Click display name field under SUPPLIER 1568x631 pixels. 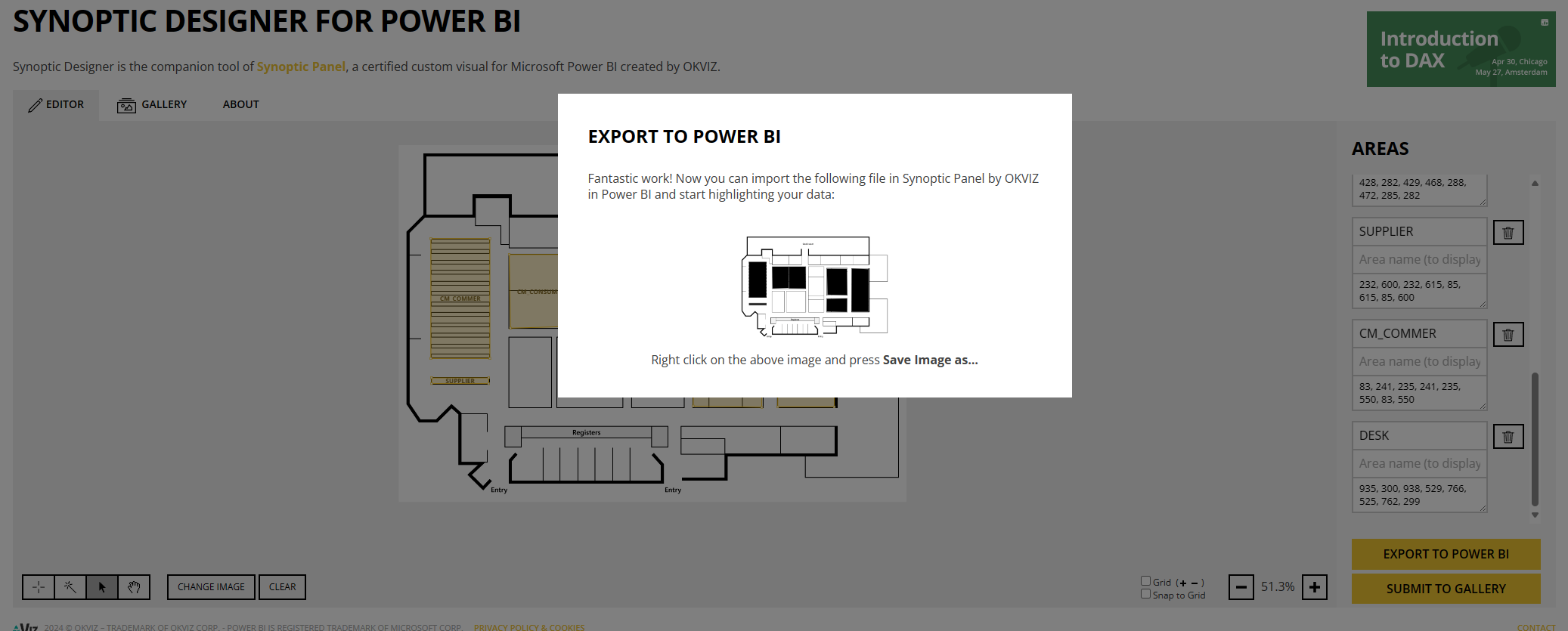pyautogui.click(x=1419, y=259)
